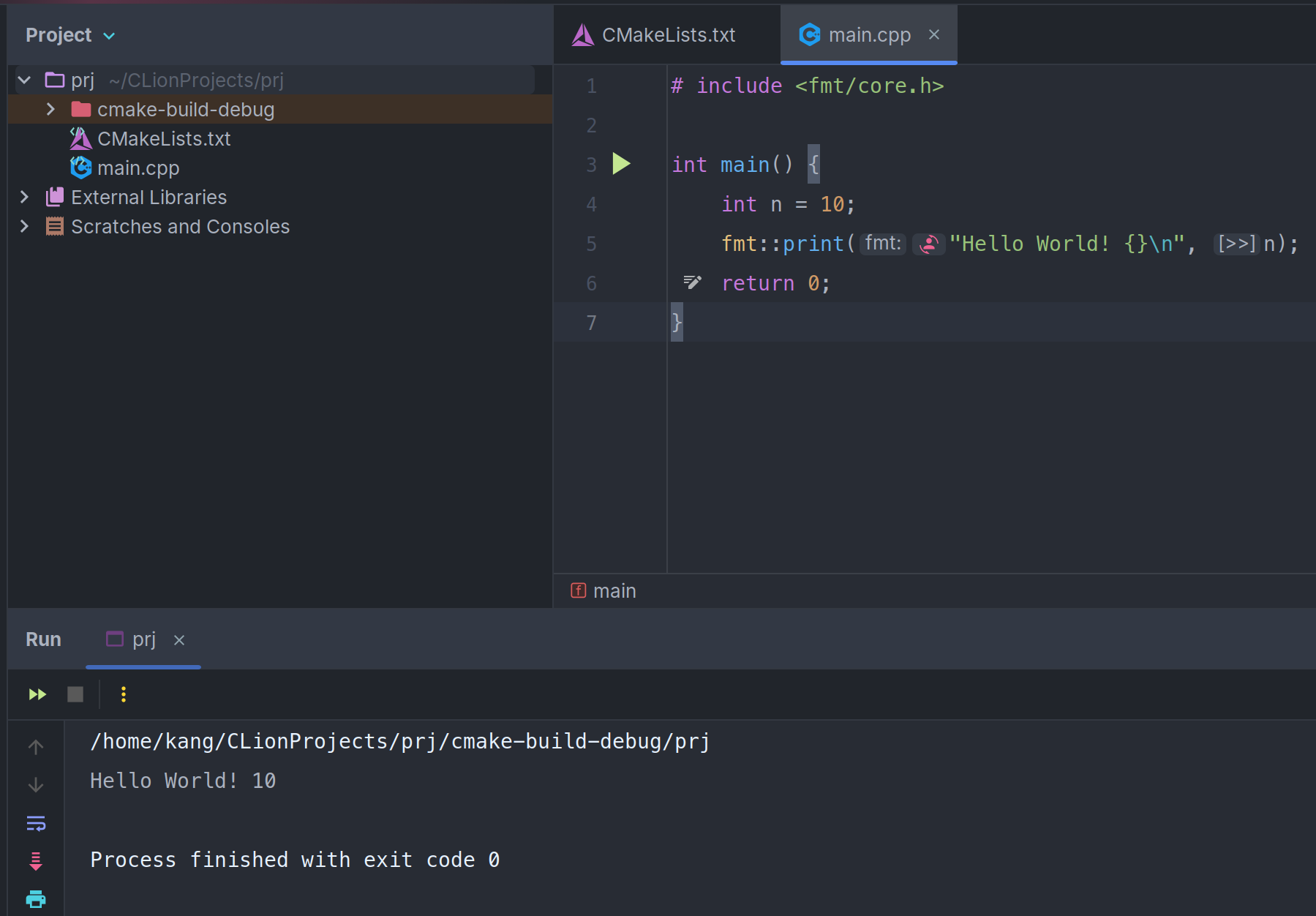Expand External Libraries node

click(x=24, y=197)
